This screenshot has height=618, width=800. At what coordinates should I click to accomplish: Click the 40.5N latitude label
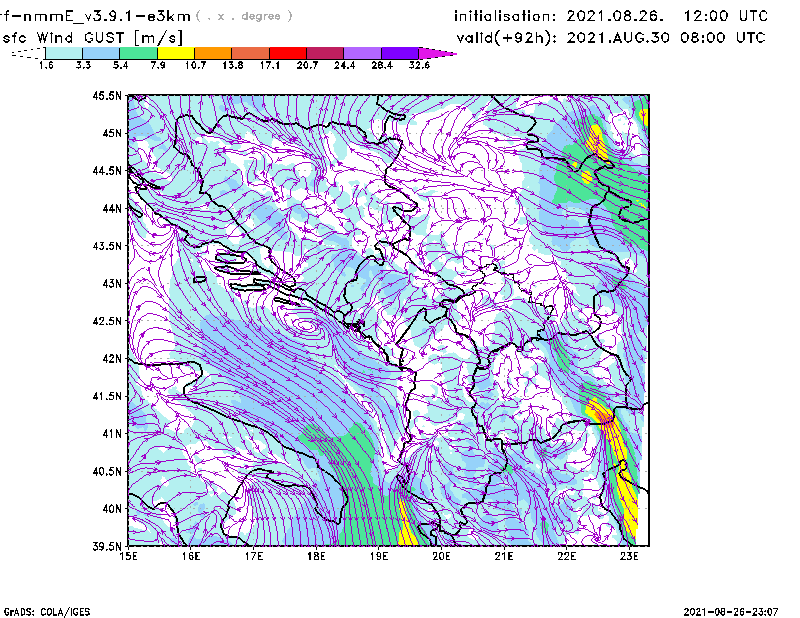coord(107,471)
